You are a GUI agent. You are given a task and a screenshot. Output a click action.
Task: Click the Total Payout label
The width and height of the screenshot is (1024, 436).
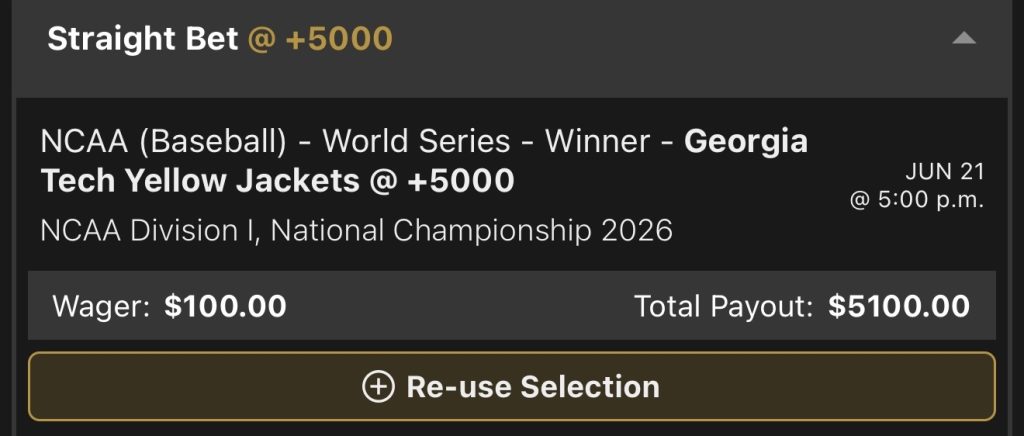(724, 306)
